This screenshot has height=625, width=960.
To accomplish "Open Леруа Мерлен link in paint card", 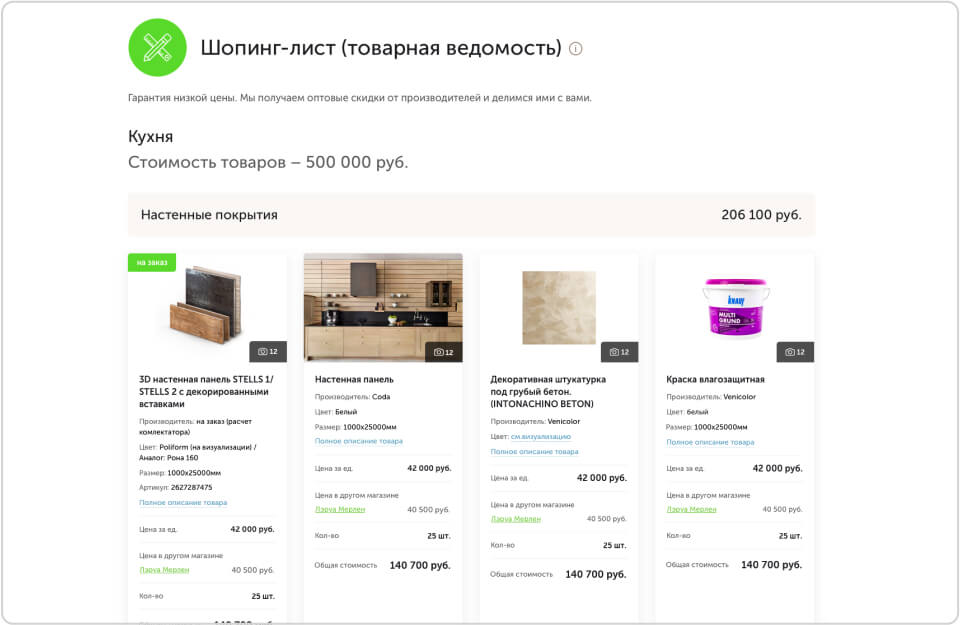I will (691, 509).
